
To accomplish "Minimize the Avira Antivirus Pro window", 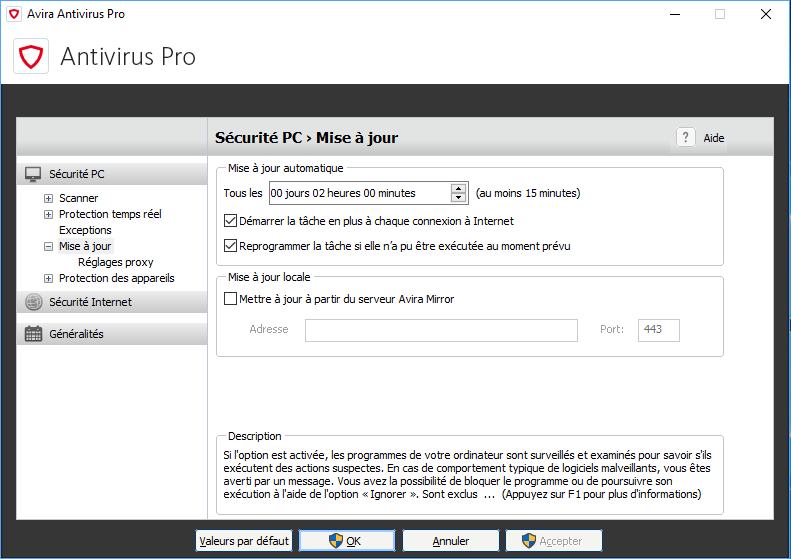I will point(674,15).
